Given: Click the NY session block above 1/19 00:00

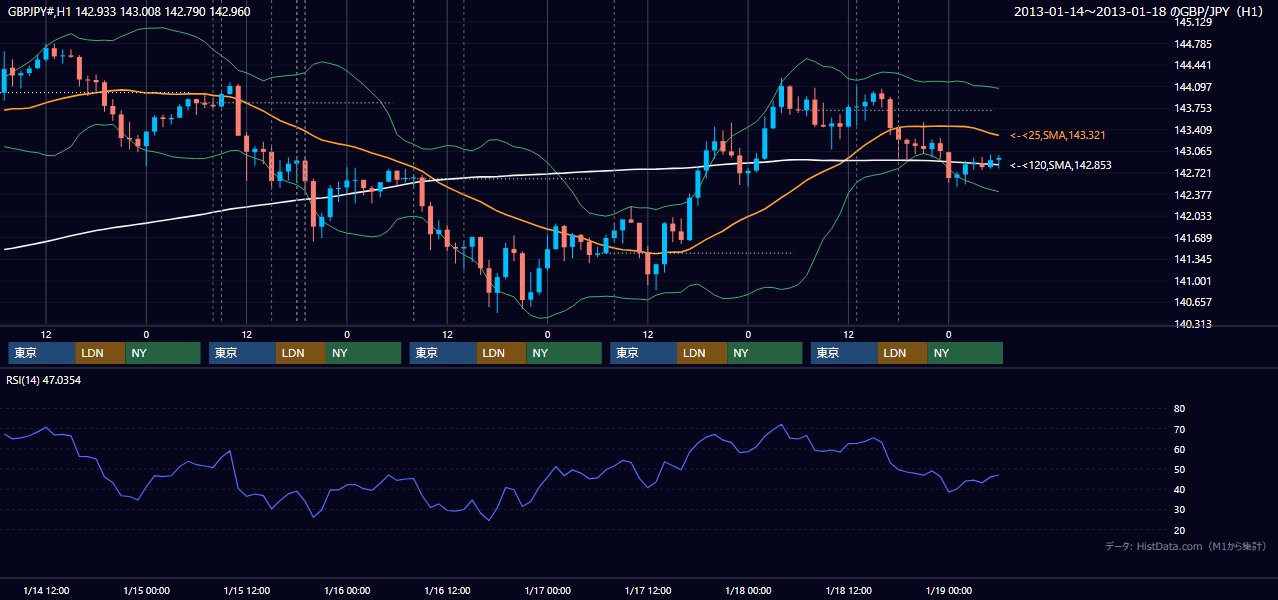Looking at the screenshot, I should (965, 353).
